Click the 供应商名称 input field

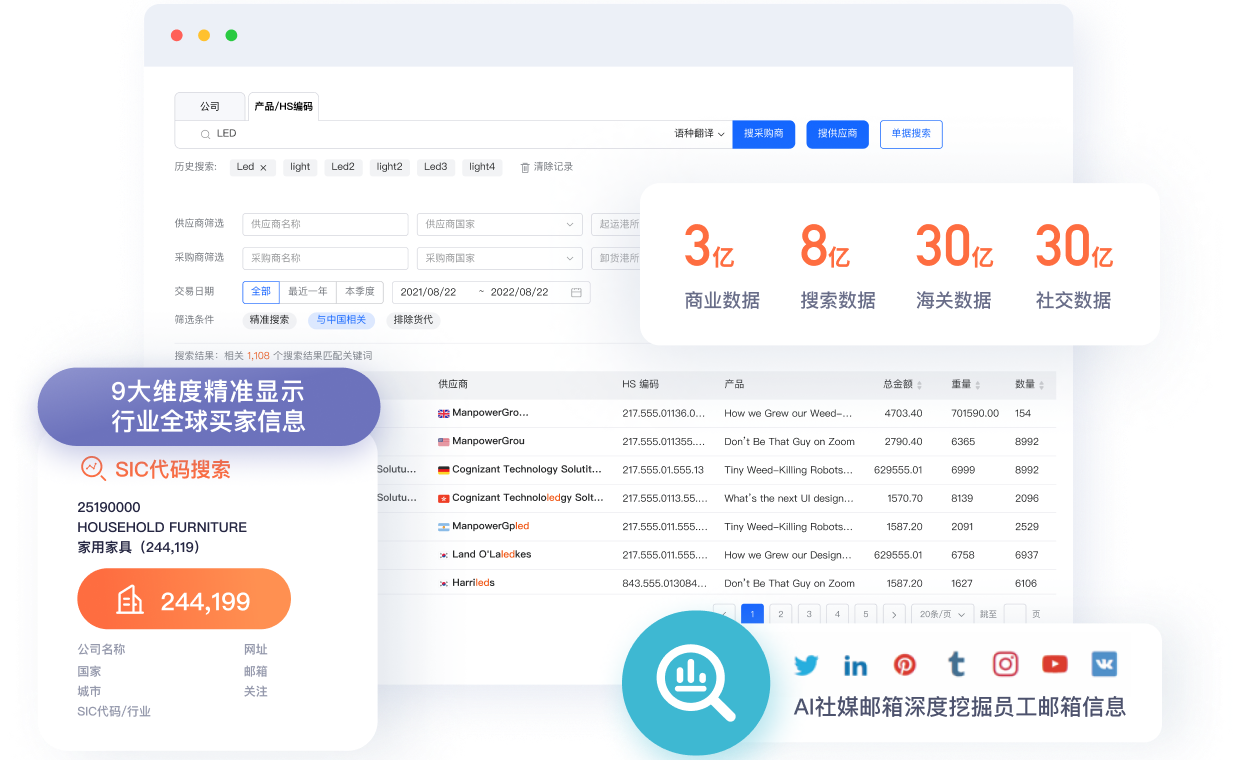325,224
